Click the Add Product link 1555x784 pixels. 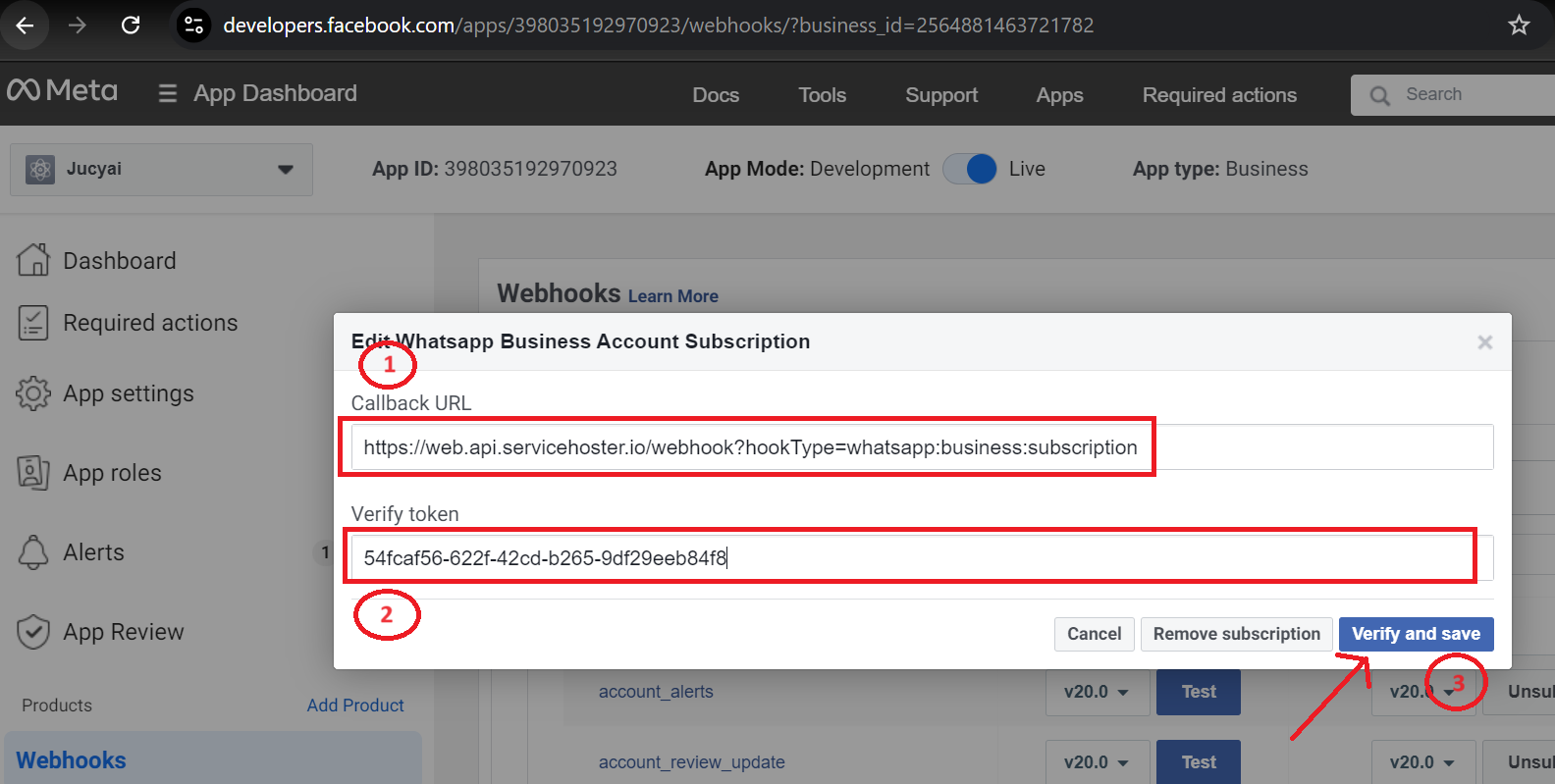coord(355,706)
